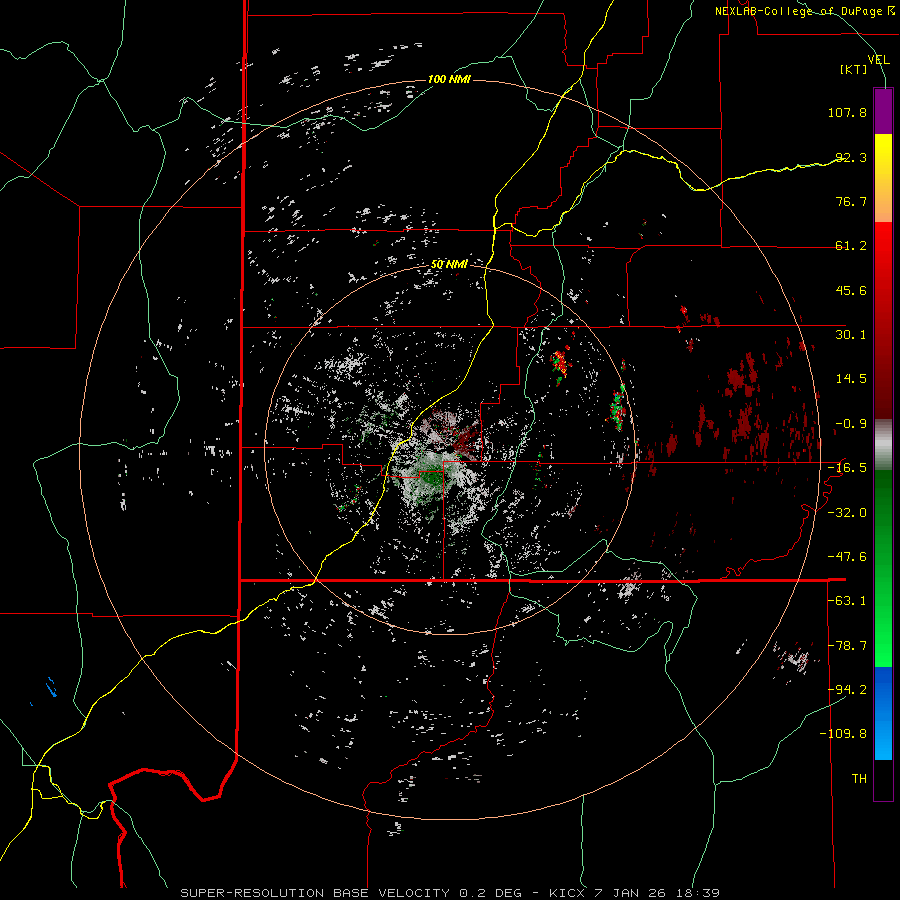
Task: Click the NEXLAB-College of DuPage label
Action: [804, 11]
